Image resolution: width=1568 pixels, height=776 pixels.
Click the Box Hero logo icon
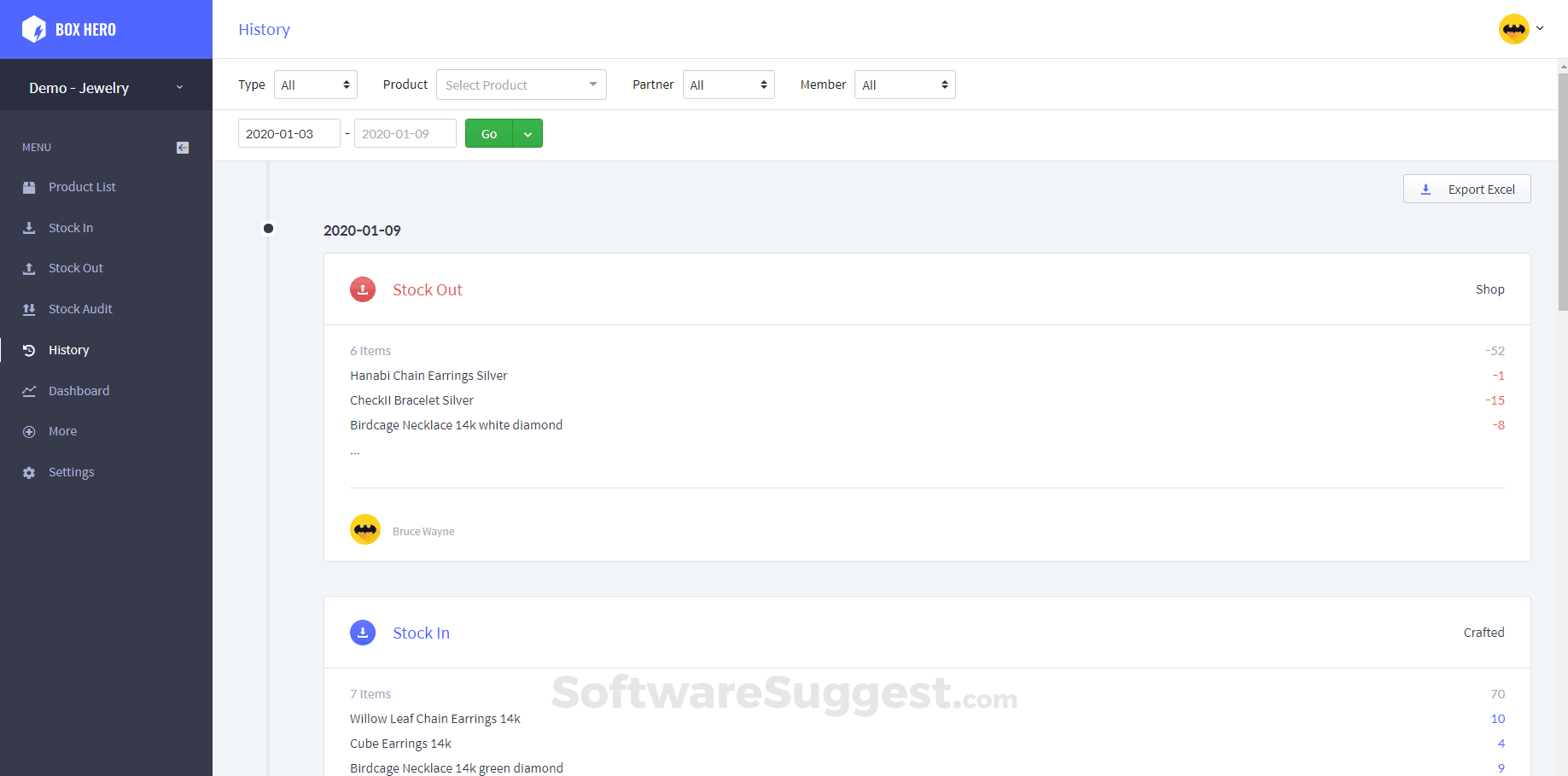[34, 29]
